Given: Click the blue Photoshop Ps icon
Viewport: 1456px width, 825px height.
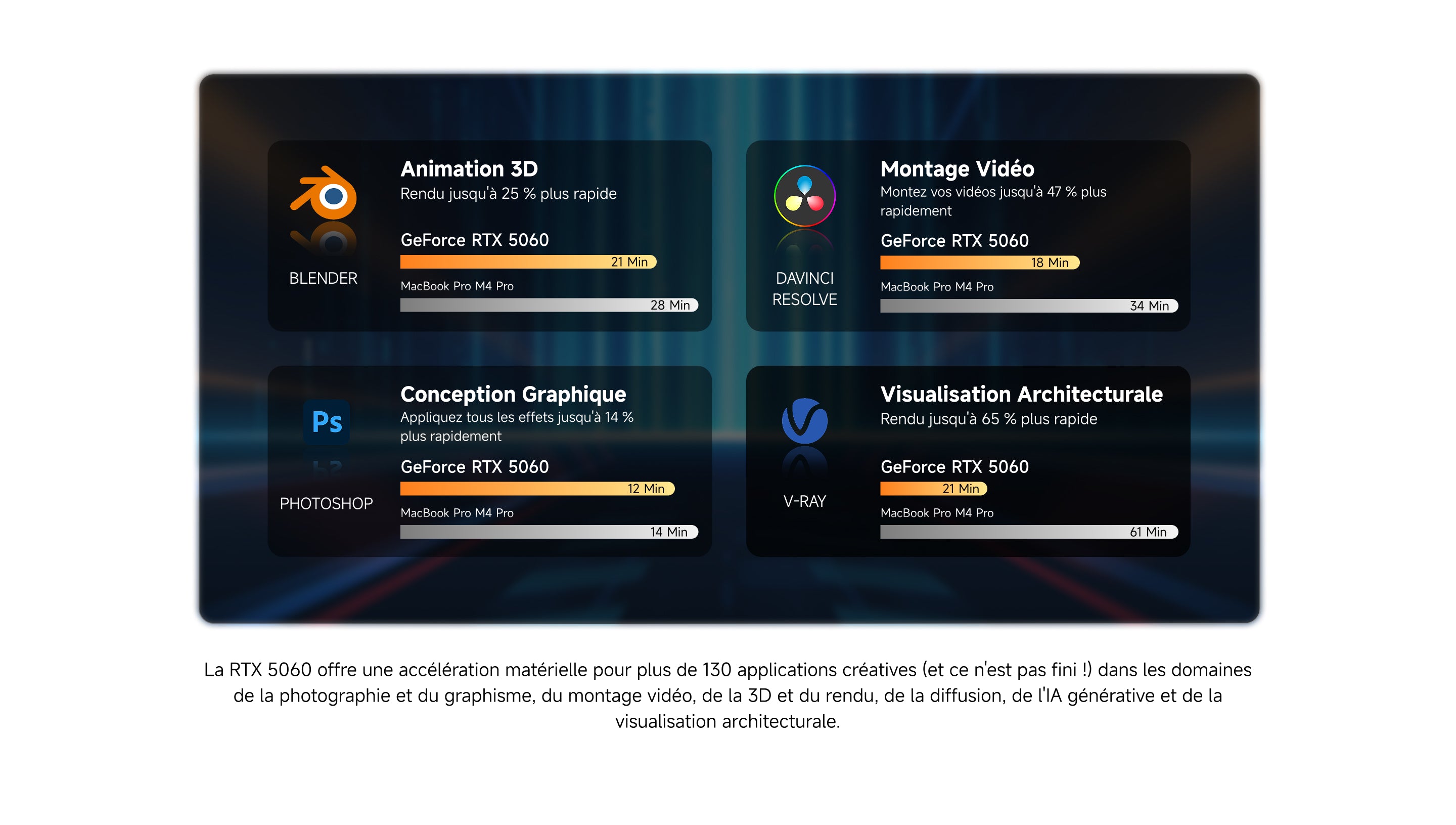Looking at the screenshot, I should click(326, 421).
